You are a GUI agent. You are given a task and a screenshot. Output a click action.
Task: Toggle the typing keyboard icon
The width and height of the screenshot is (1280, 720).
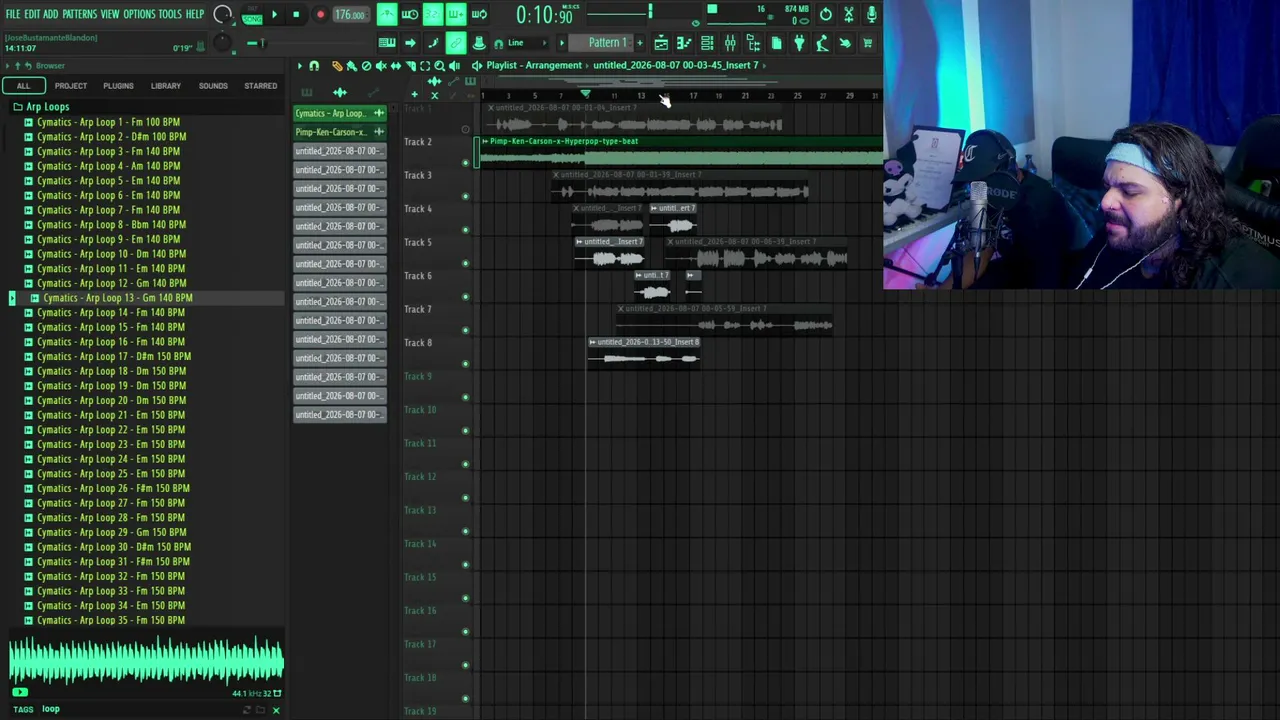click(x=387, y=43)
